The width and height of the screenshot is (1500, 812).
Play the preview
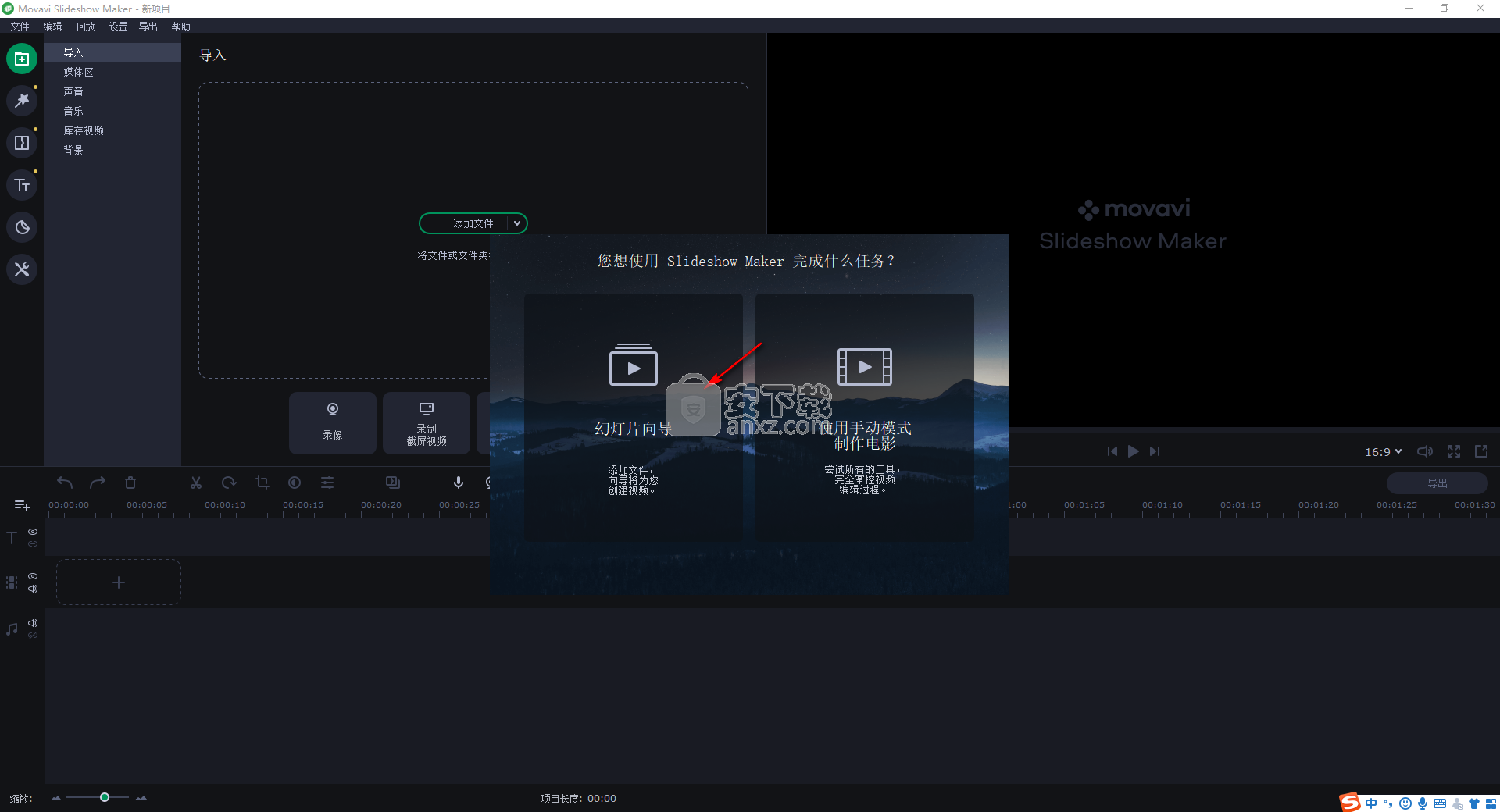pos(1133,451)
